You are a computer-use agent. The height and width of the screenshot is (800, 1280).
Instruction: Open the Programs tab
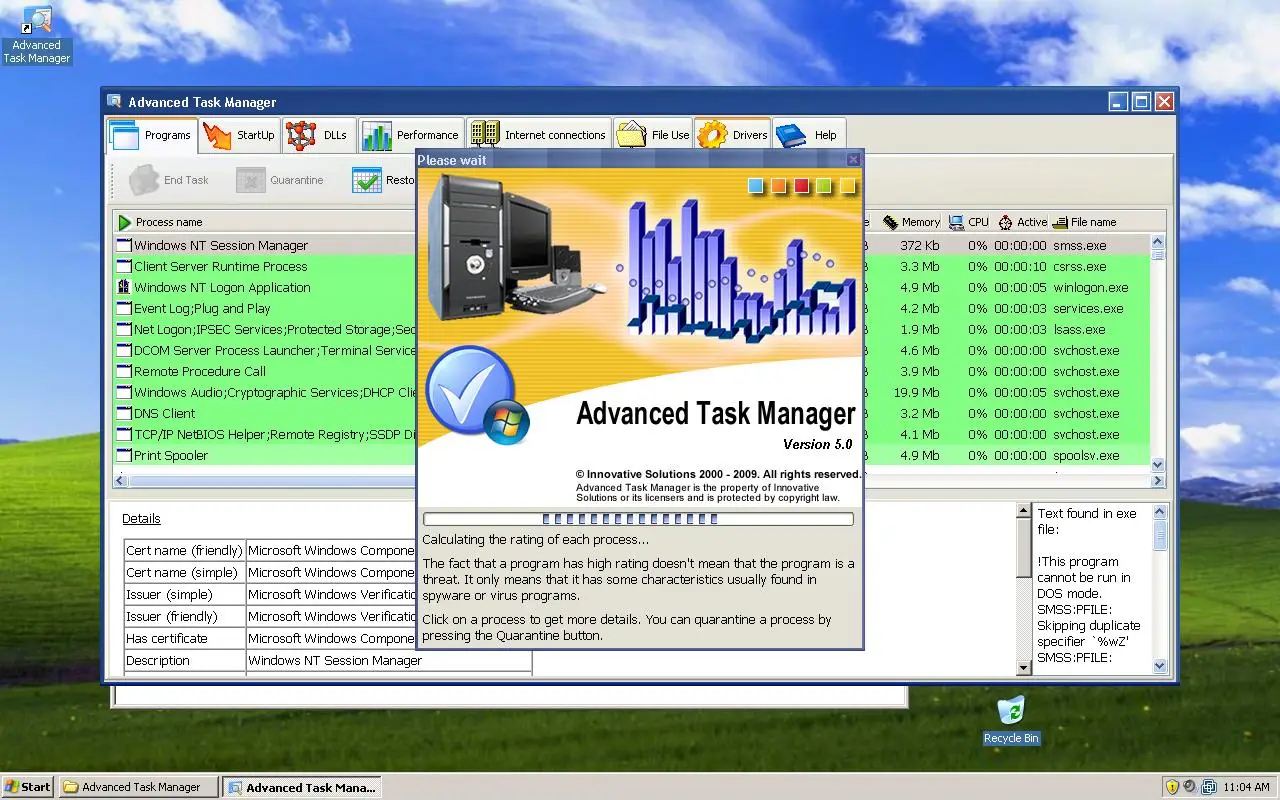tap(152, 135)
